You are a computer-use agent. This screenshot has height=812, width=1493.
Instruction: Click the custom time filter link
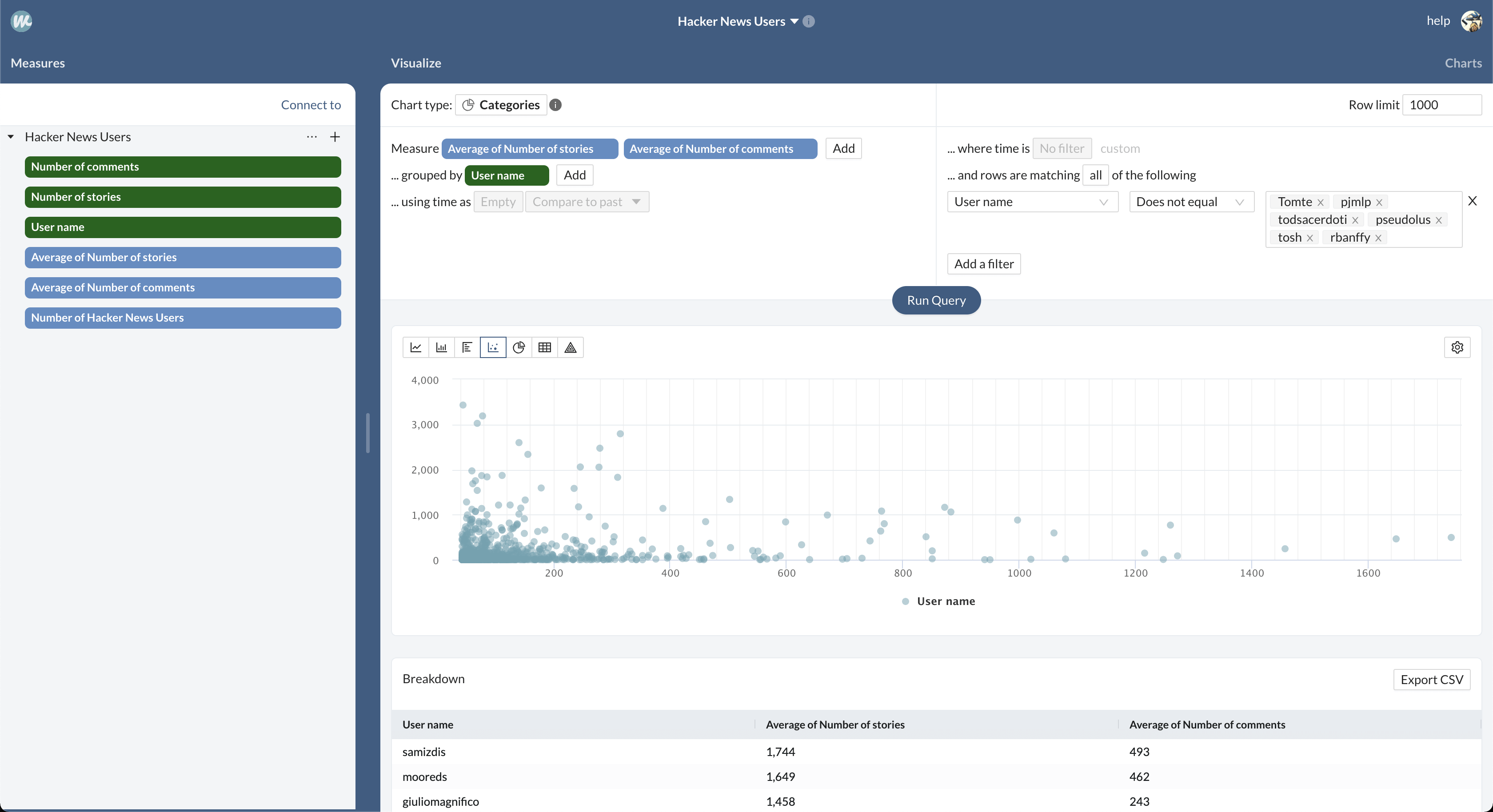pyautogui.click(x=1120, y=148)
